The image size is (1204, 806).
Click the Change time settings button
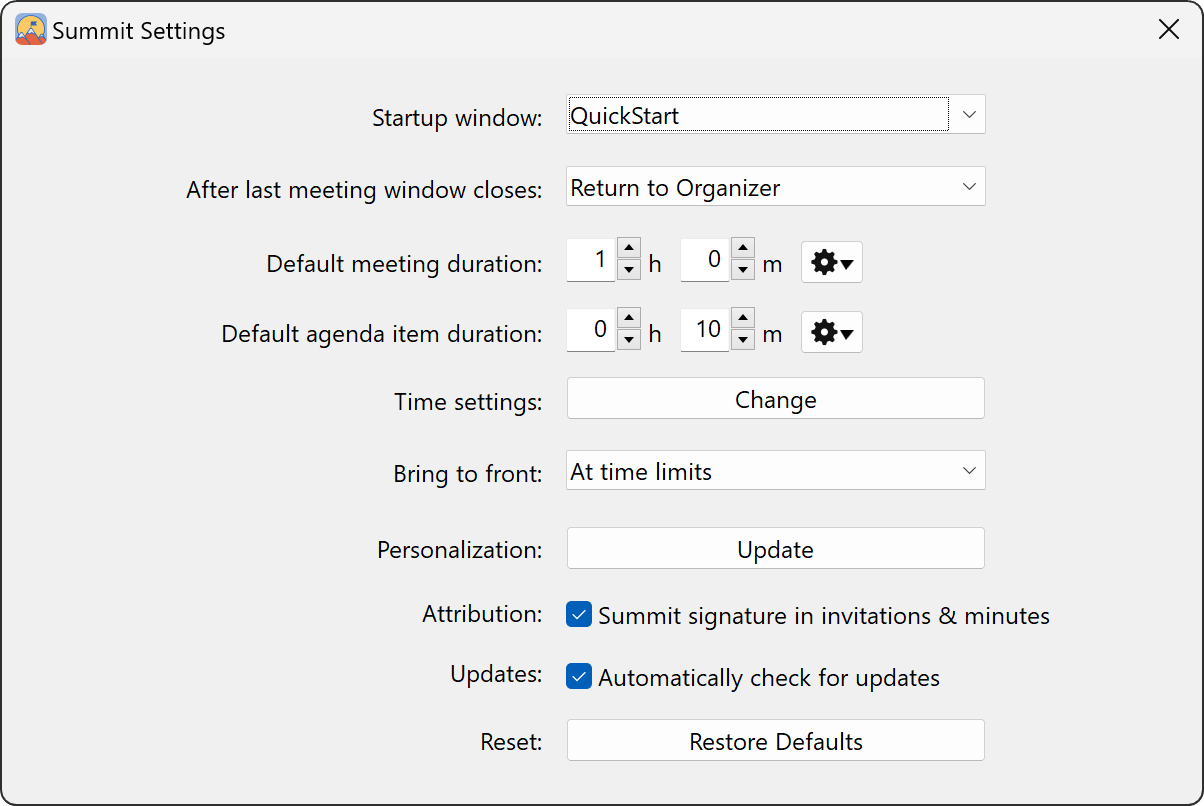[x=775, y=399]
